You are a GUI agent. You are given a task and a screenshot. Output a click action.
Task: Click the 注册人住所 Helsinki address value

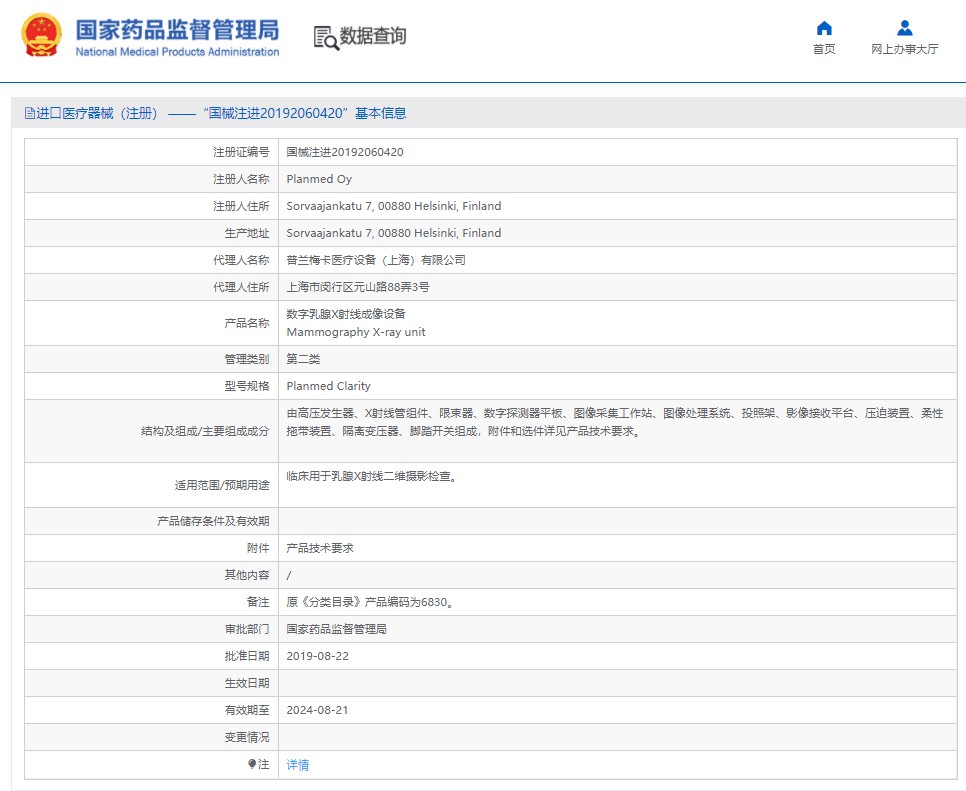point(394,206)
